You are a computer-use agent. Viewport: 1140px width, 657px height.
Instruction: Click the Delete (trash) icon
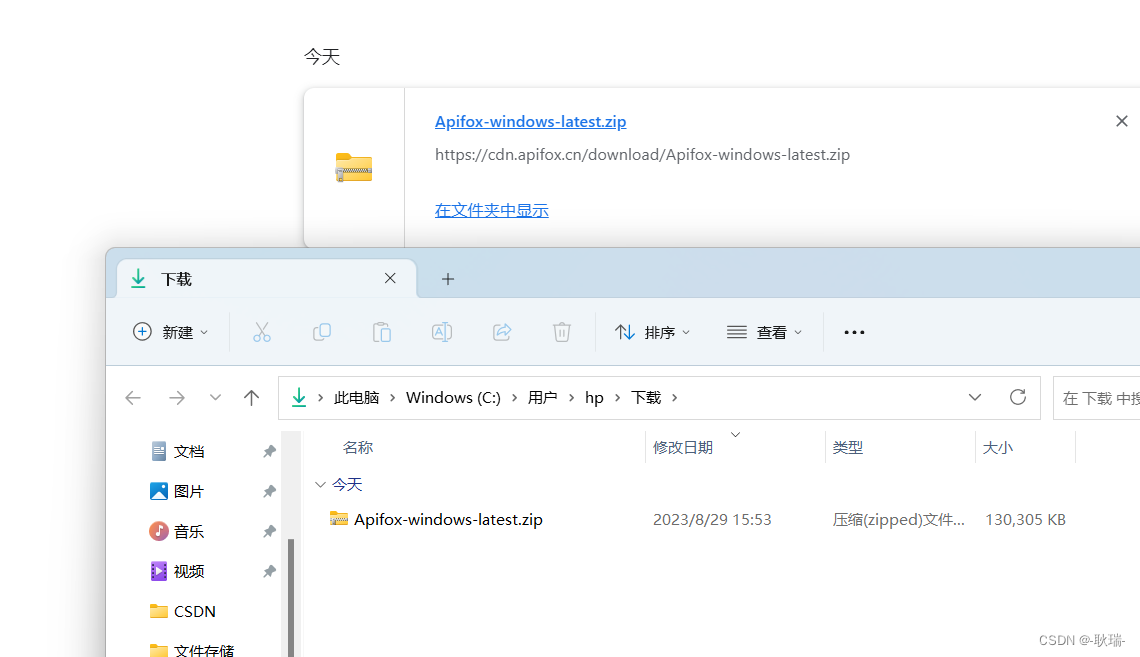coord(561,332)
